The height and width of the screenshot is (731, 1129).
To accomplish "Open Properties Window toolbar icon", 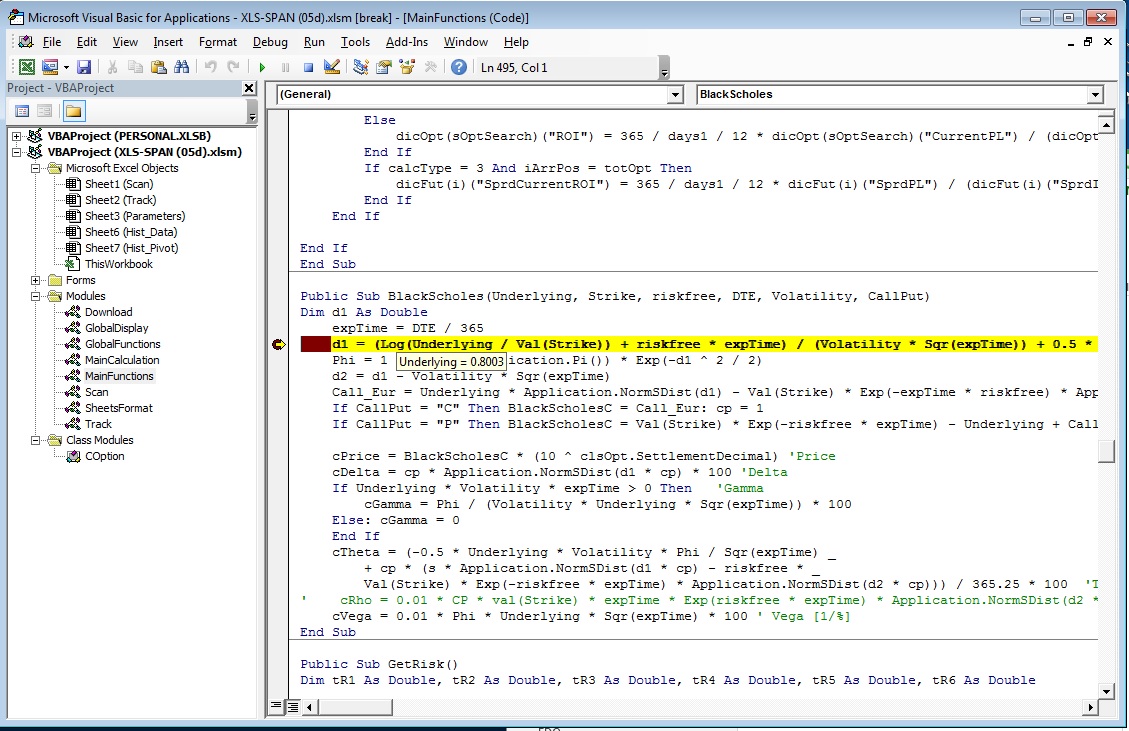I will click(x=384, y=67).
